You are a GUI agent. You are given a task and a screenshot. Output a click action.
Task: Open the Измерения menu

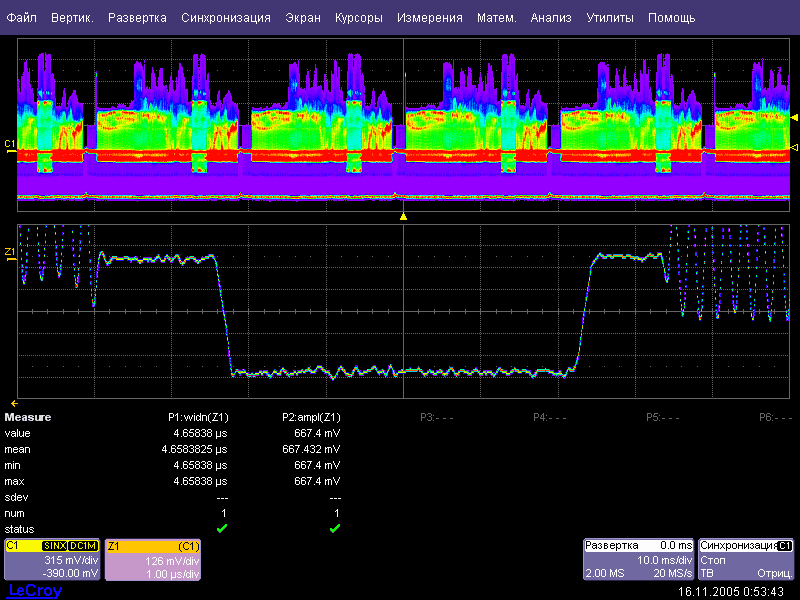point(429,18)
